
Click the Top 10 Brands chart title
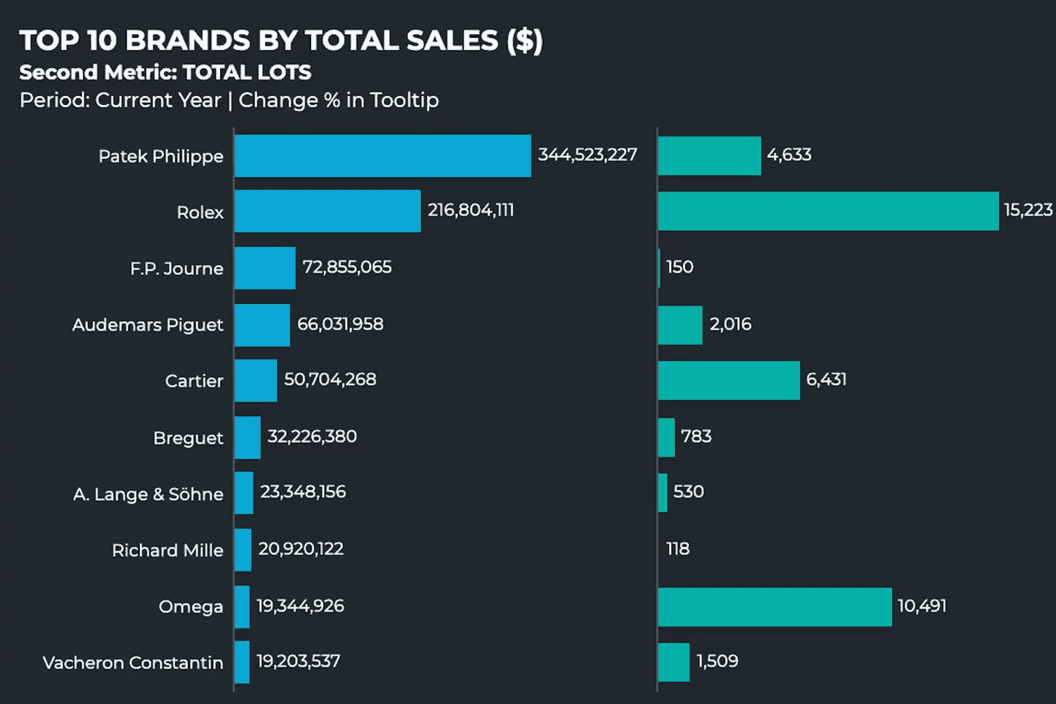(x=281, y=41)
